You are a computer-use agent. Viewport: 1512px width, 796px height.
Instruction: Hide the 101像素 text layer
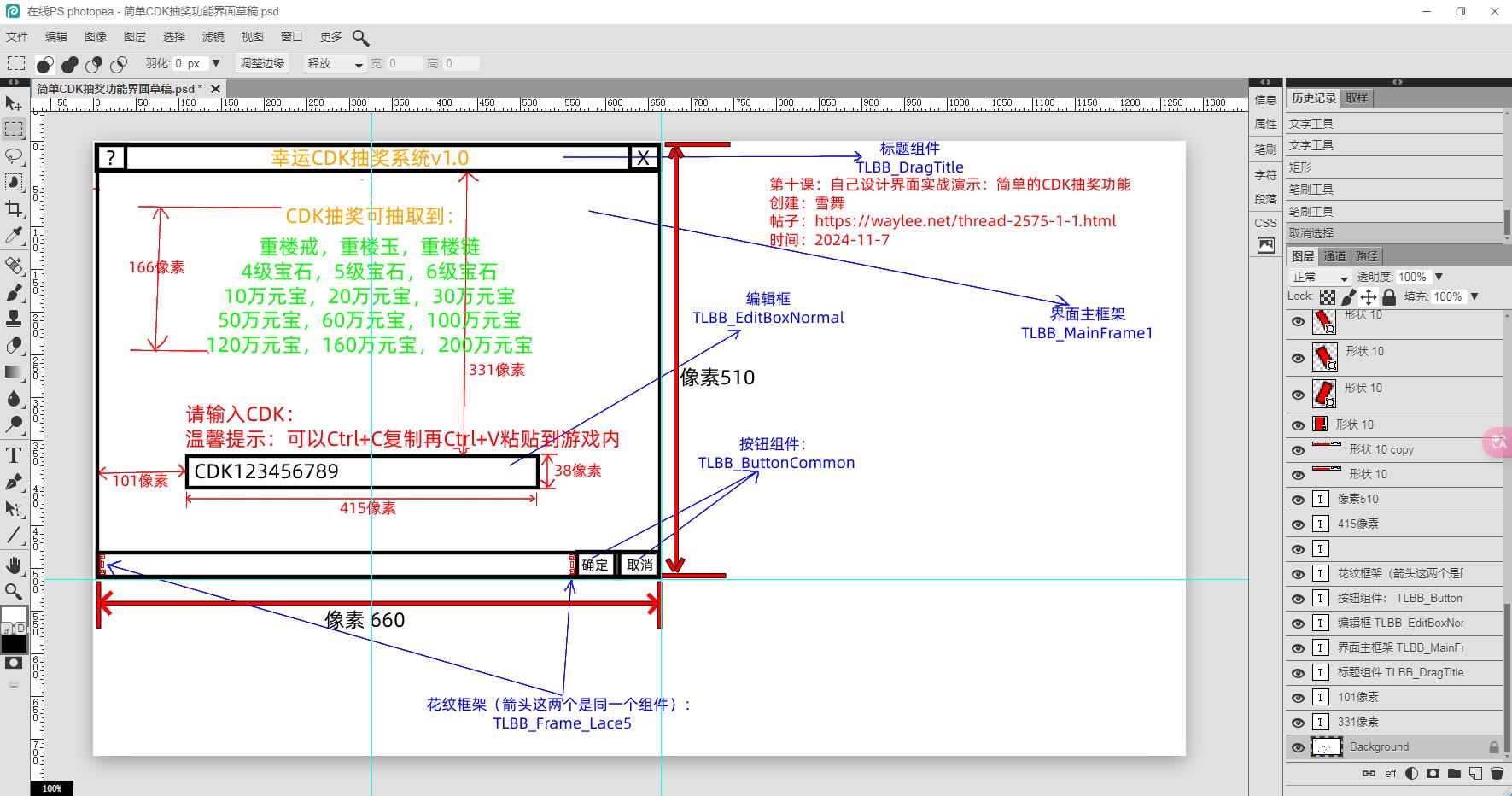coord(1298,698)
